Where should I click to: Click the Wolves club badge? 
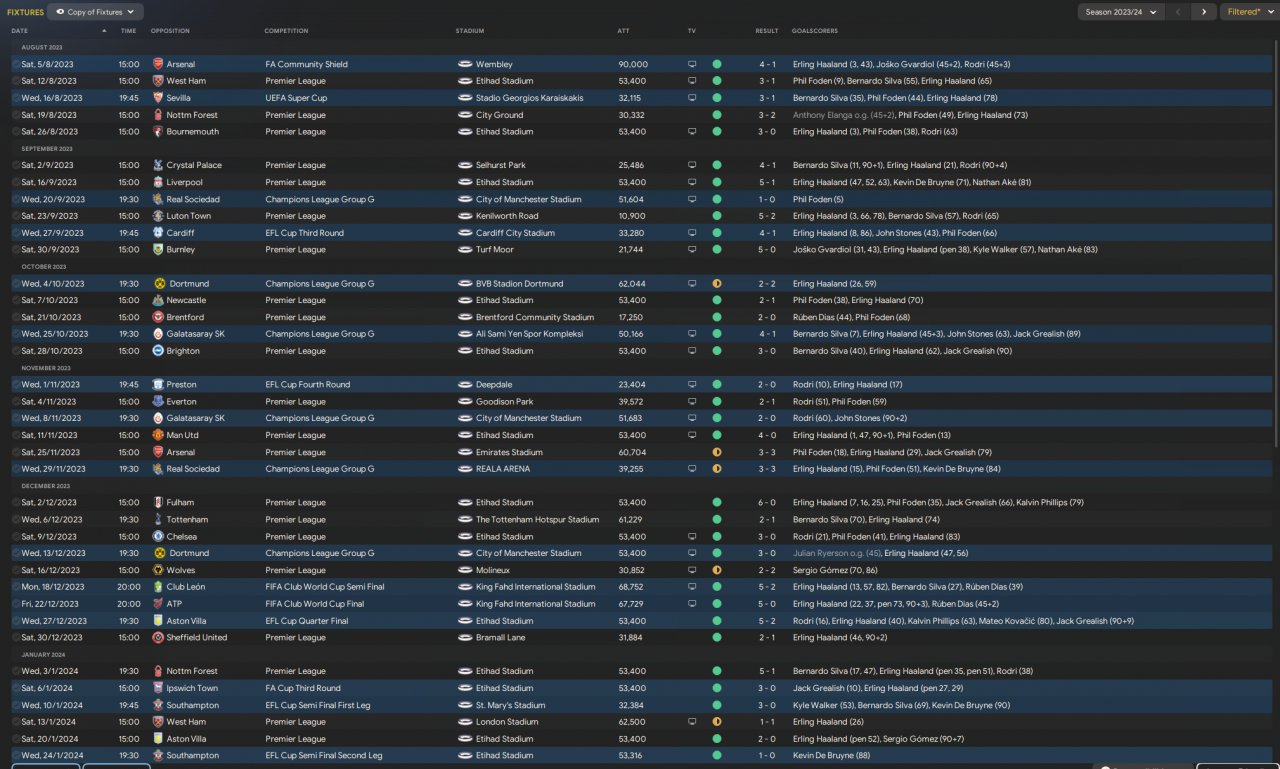coord(158,570)
